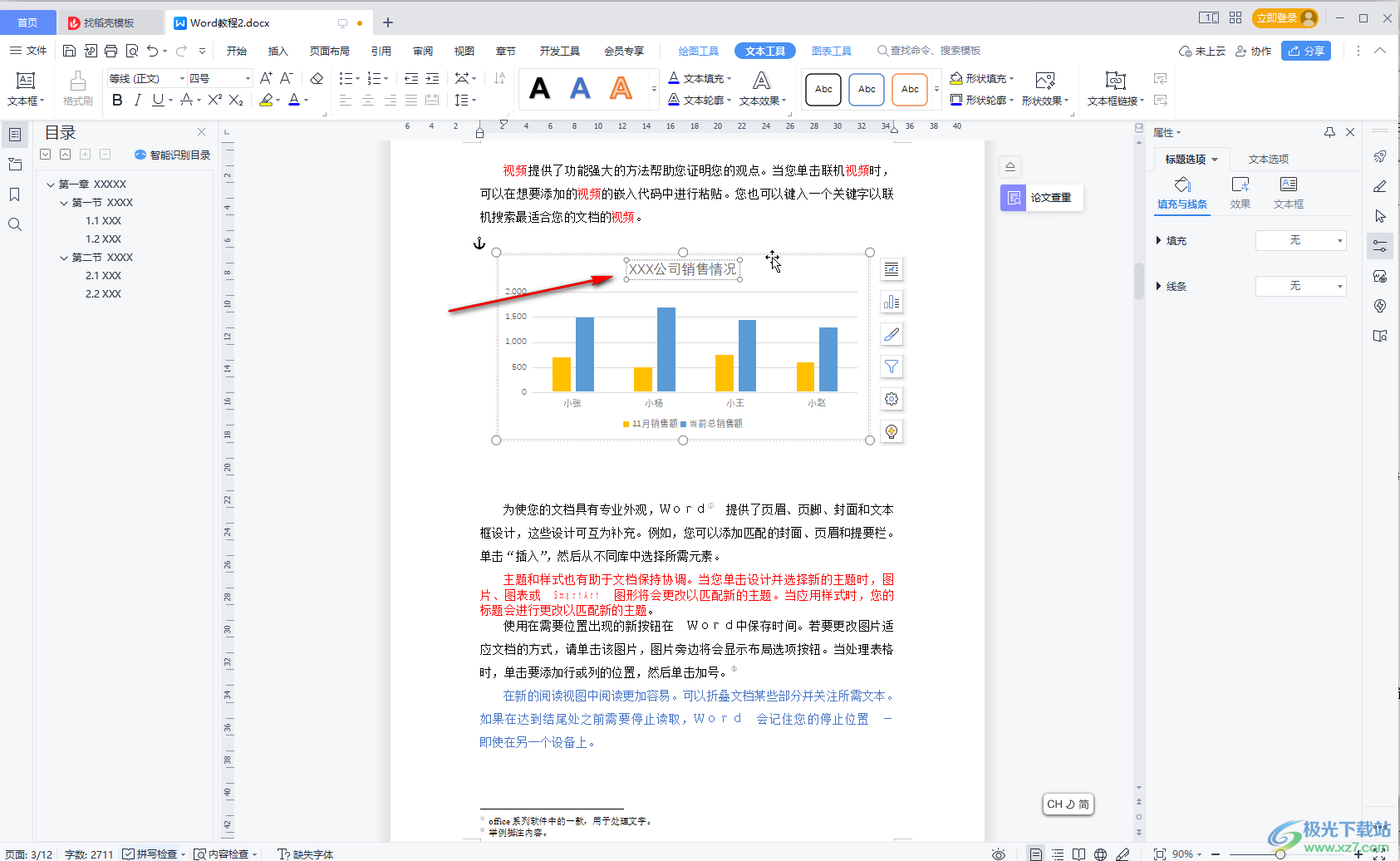
Task: Collapse the 第一节 tree node
Action: point(64,203)
